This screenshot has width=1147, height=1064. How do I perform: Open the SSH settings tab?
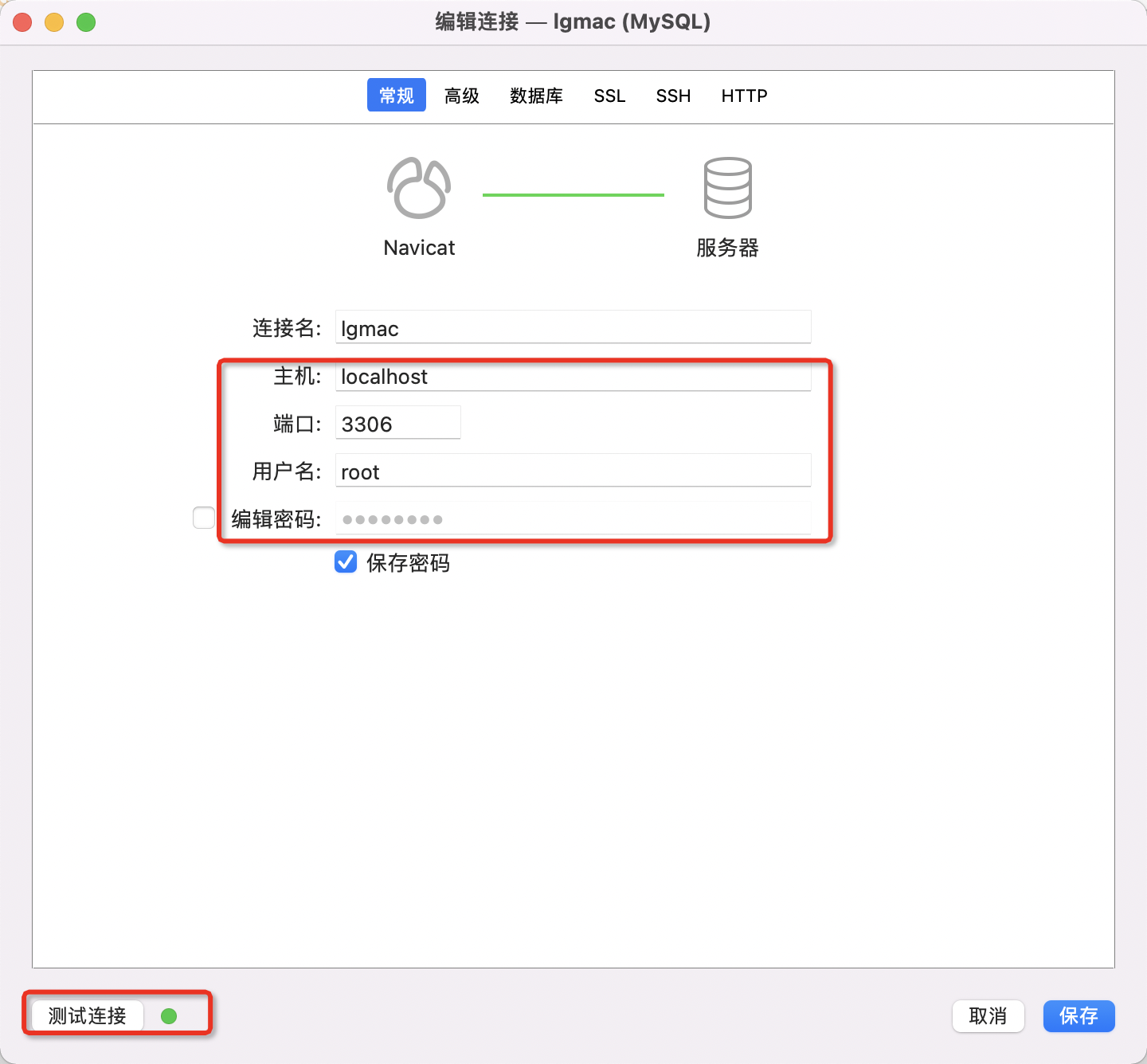coord(673,96)
